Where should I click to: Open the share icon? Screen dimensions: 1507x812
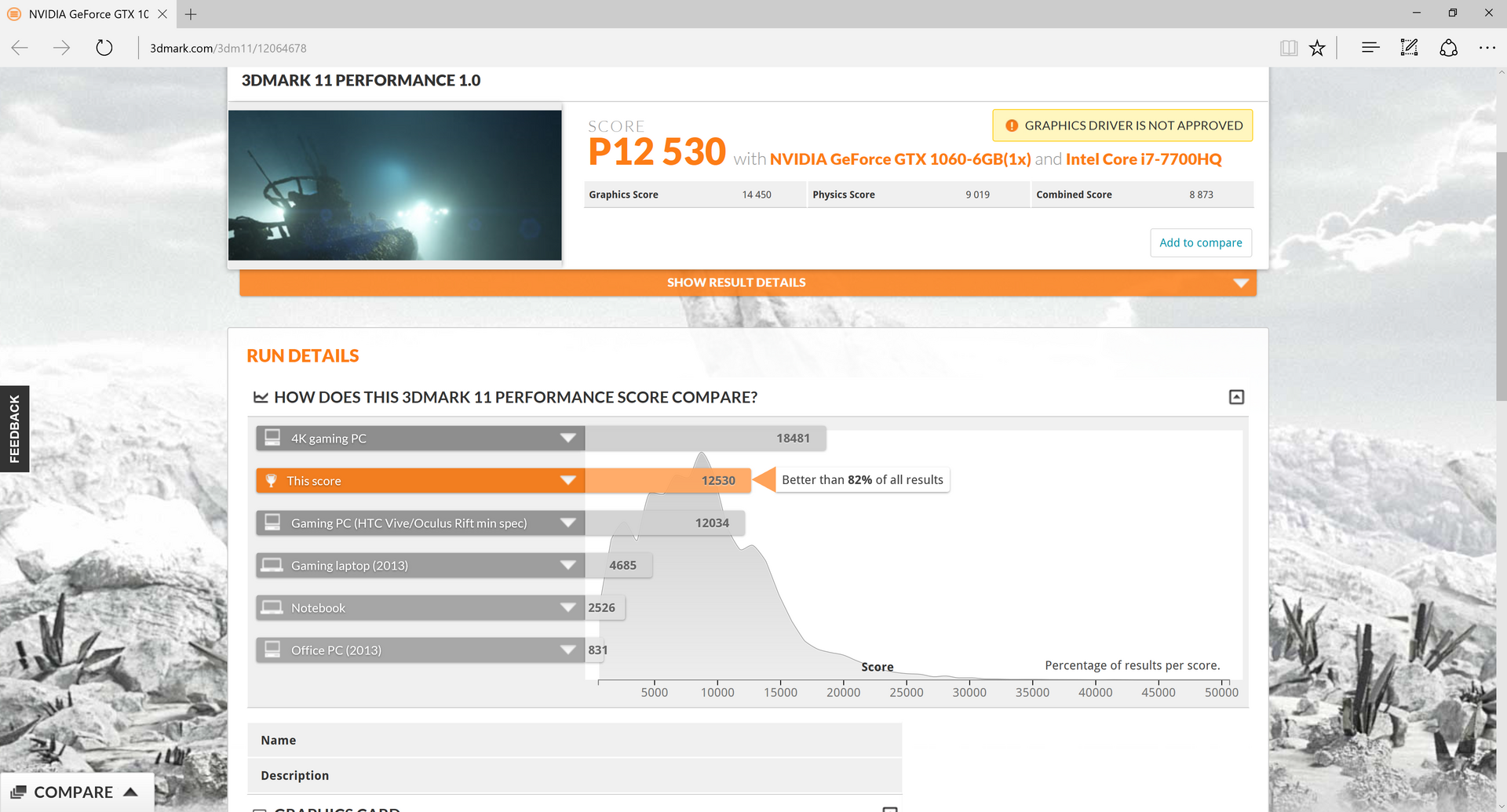pyautogui.click(x=1448, y=48)
